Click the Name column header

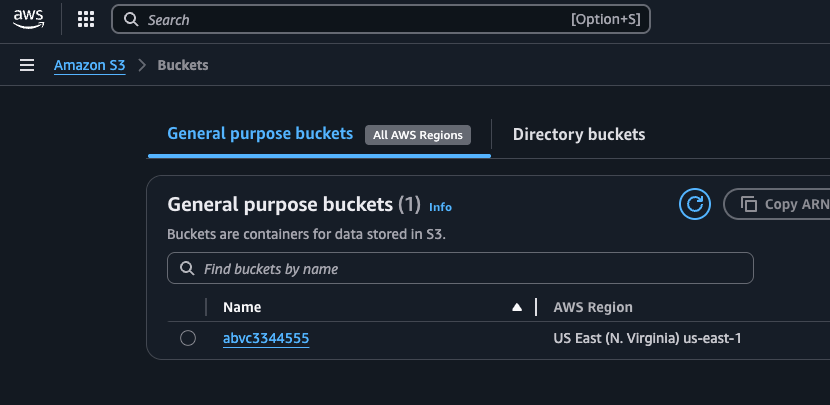pyautogui.click(x=242, y=307)
